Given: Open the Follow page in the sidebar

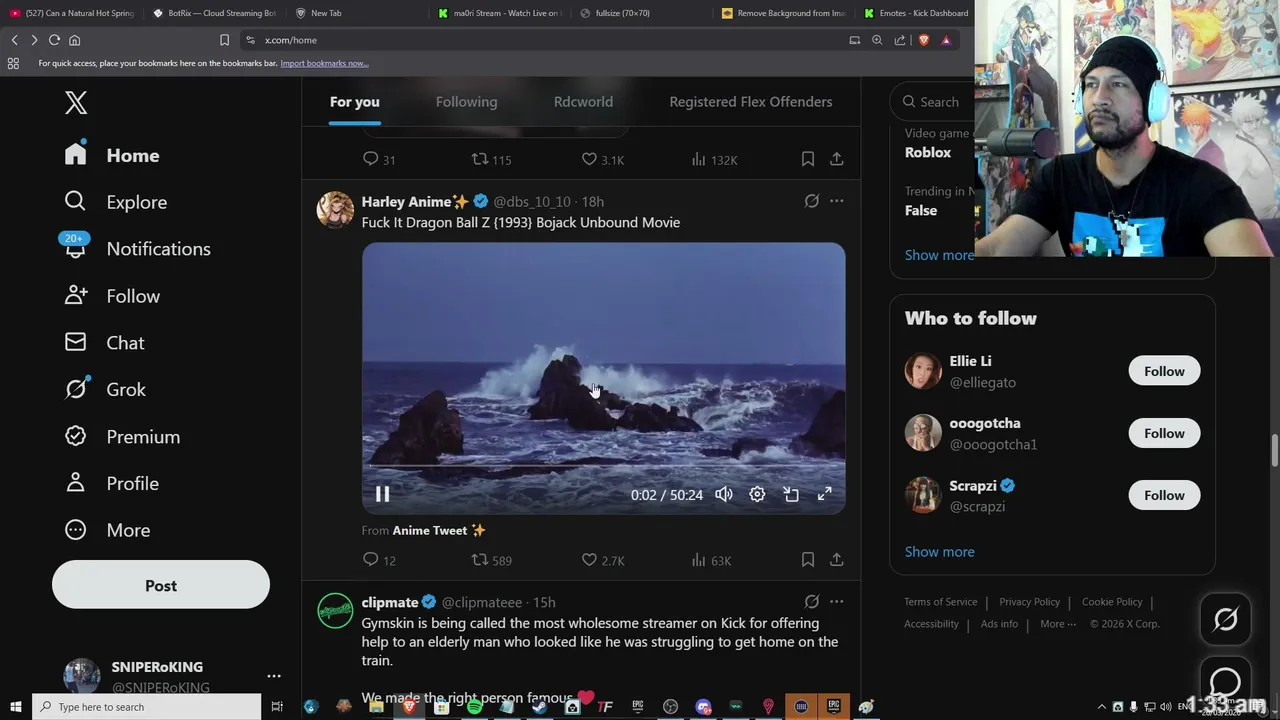Looking at the screenshot, I should [x=112, y=296].
